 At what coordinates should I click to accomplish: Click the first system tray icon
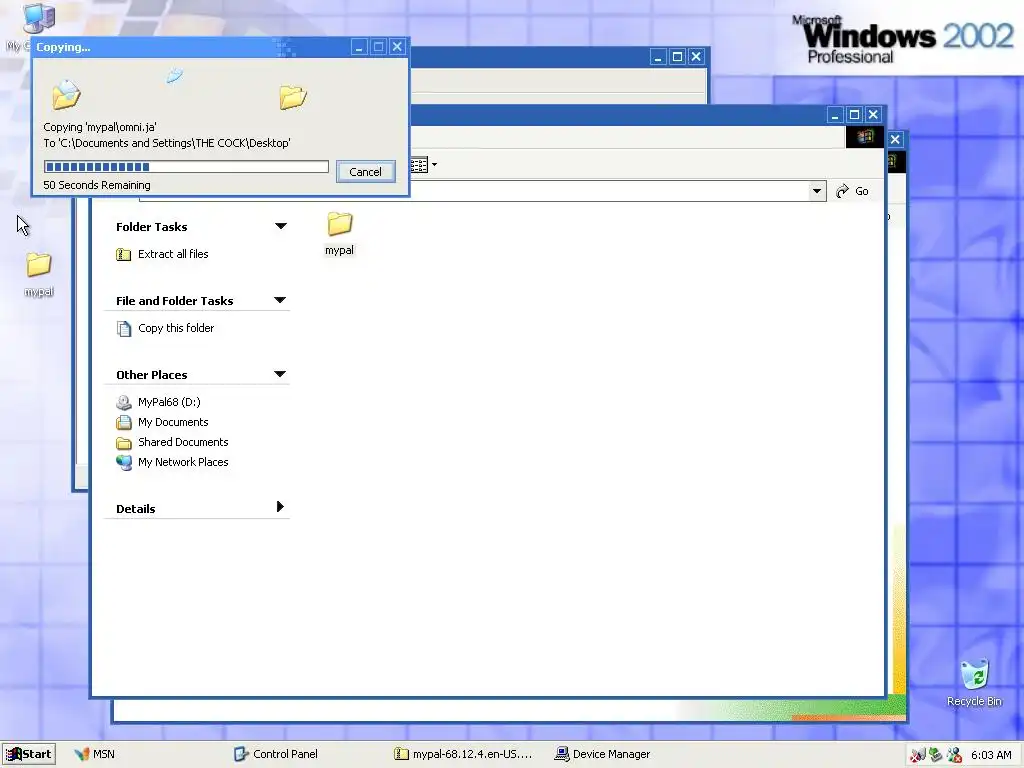coord(917,755)
